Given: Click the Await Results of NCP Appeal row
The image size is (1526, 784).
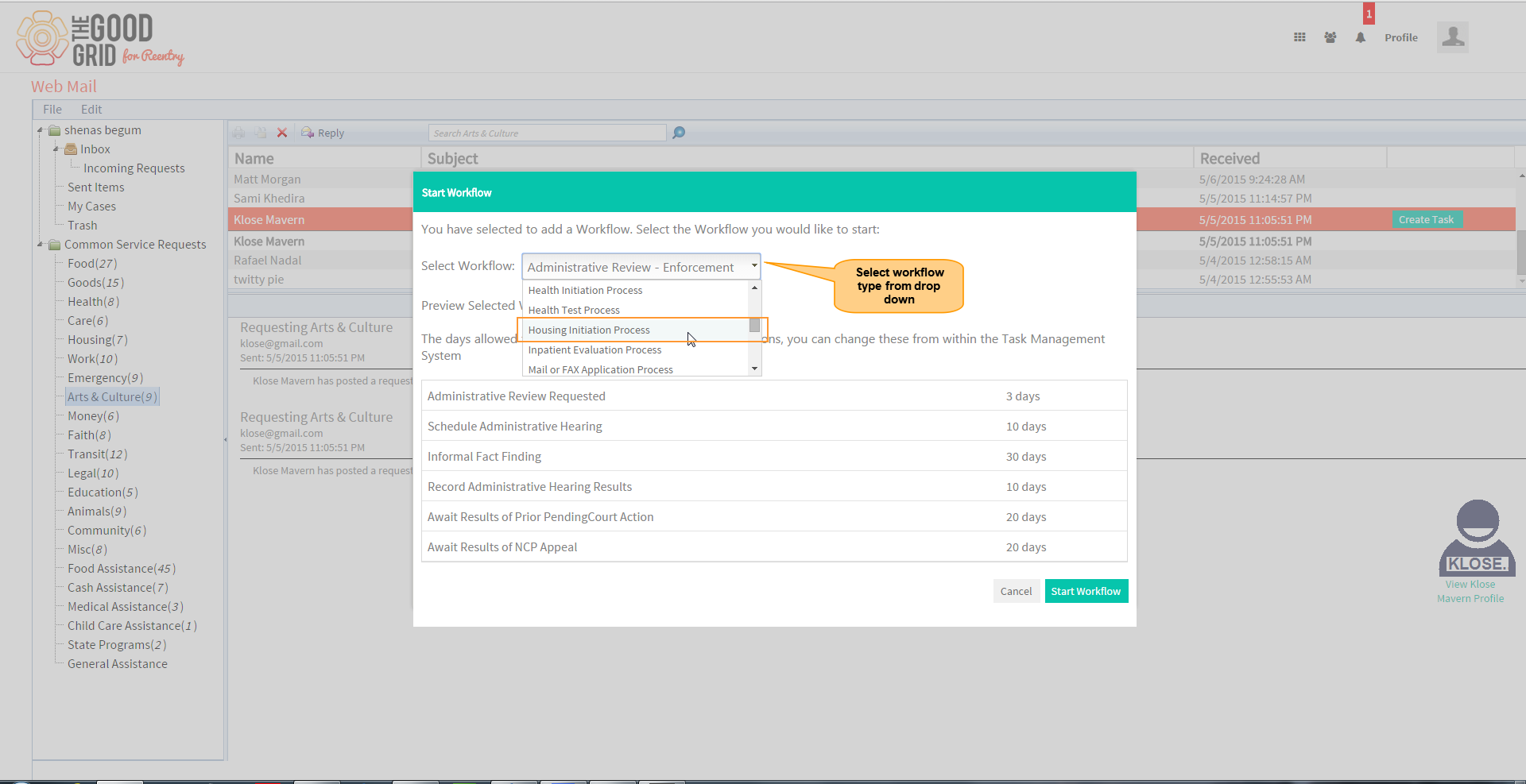Looking at the screenshot, I should pos(774,547).
